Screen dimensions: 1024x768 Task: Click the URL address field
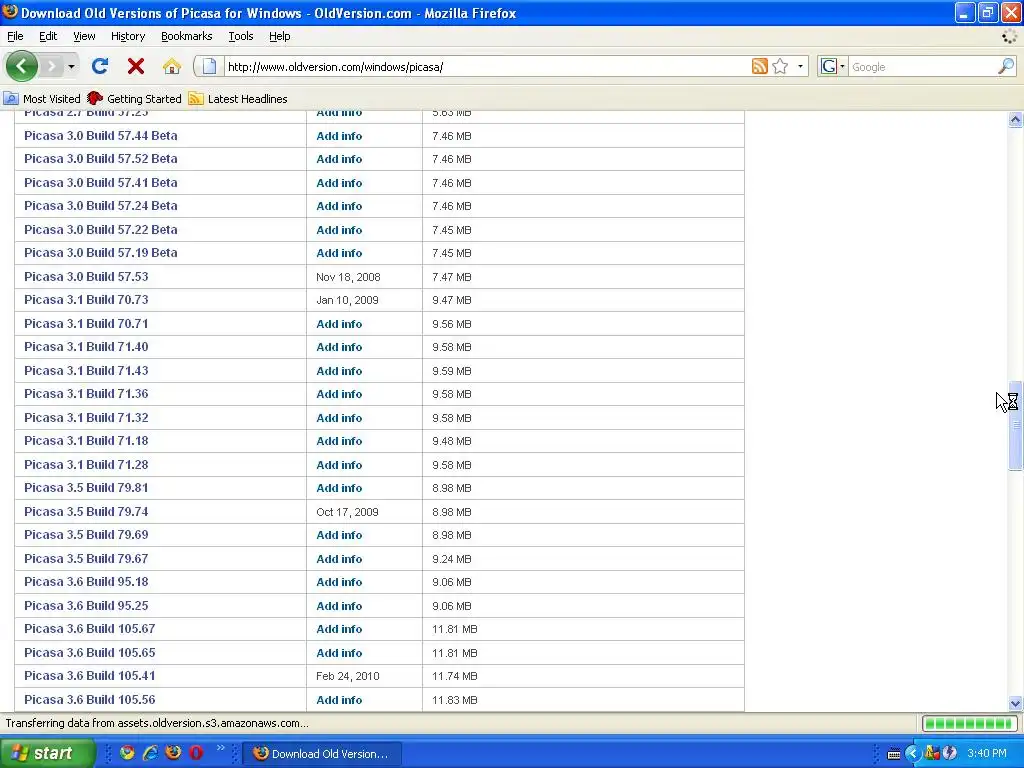[487, 67]
